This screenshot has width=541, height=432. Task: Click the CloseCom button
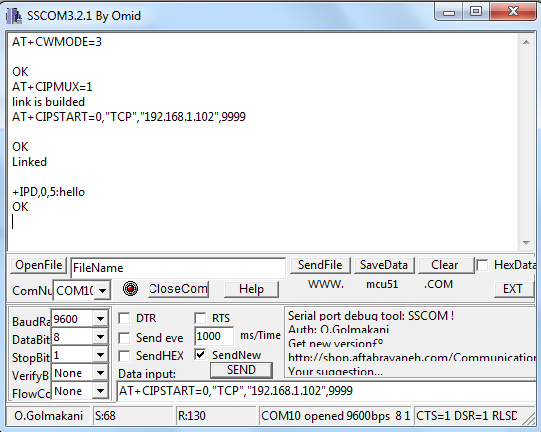178,289
